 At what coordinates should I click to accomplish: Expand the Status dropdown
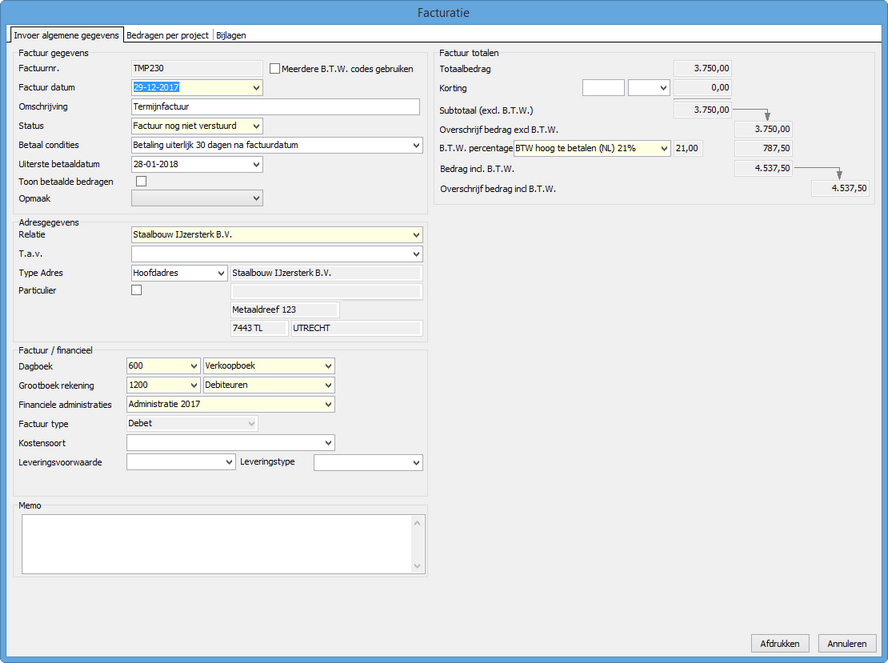coord(257,126)
